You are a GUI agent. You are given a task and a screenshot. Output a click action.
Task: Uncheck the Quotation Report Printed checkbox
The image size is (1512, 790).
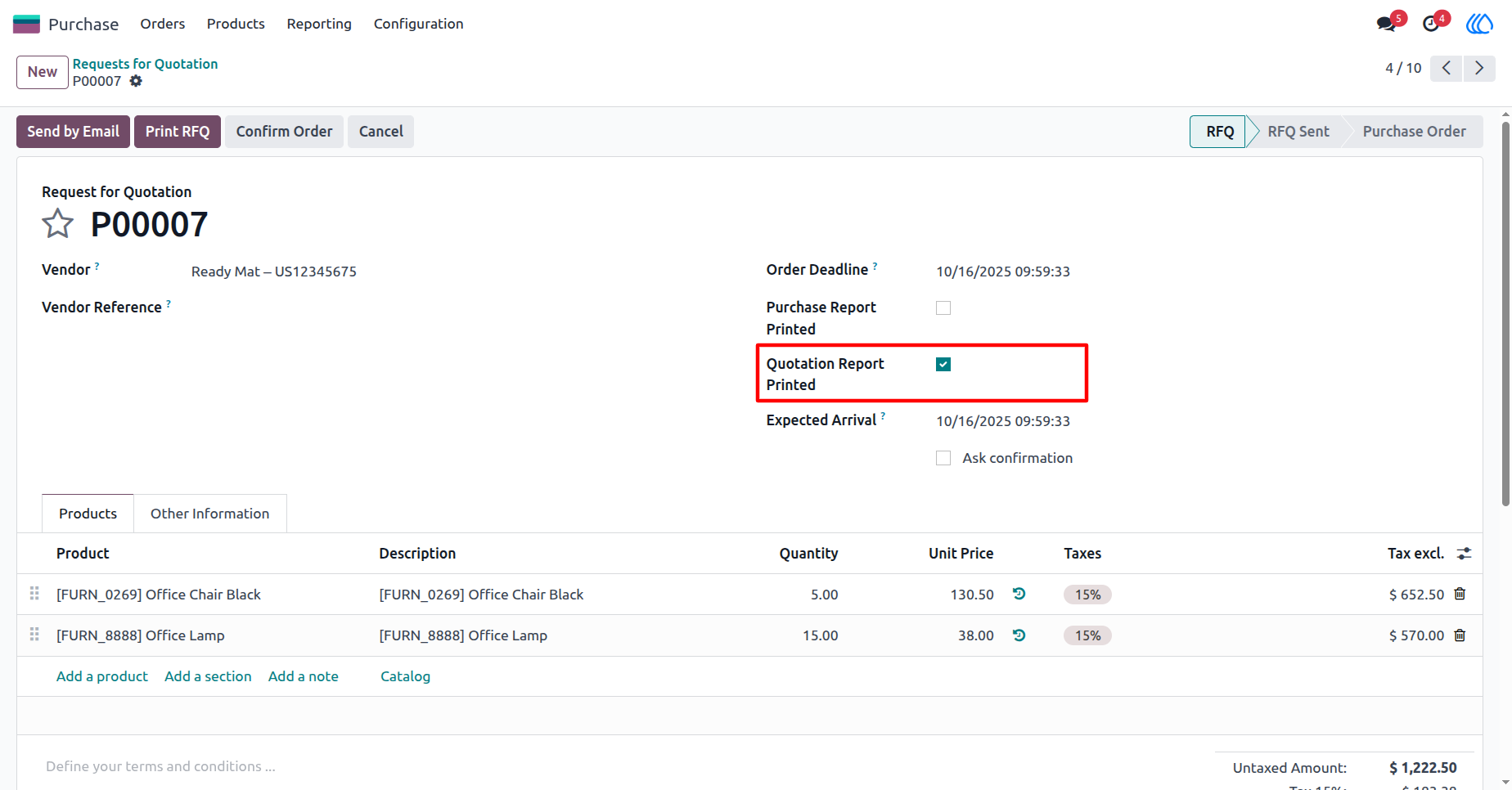(943, 365)
